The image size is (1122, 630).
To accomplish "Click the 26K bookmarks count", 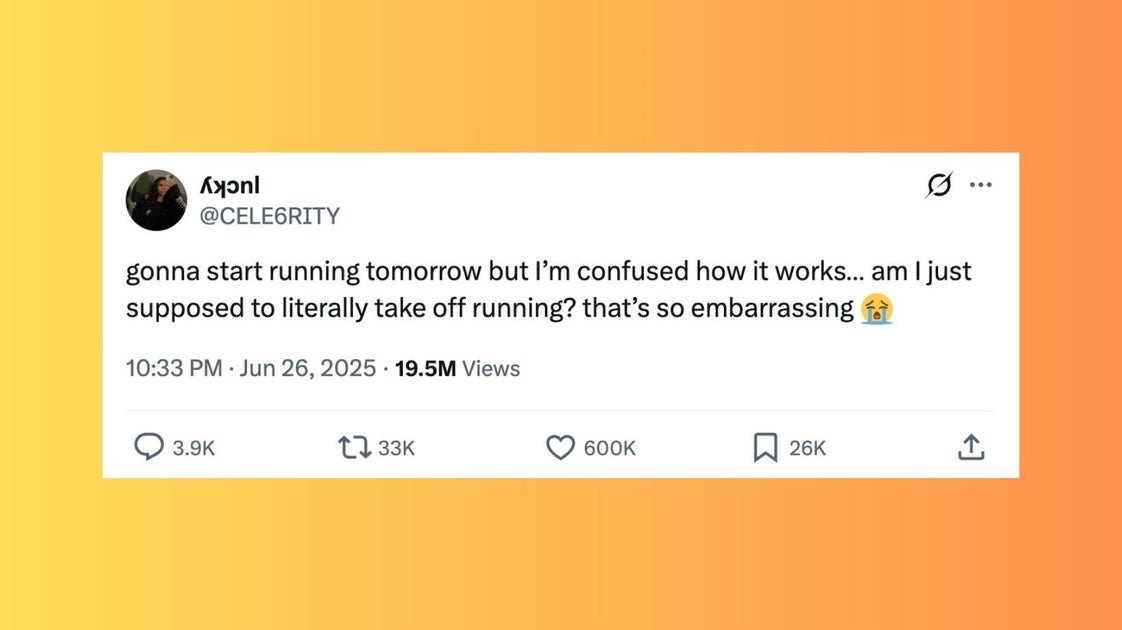I will 807,449.
